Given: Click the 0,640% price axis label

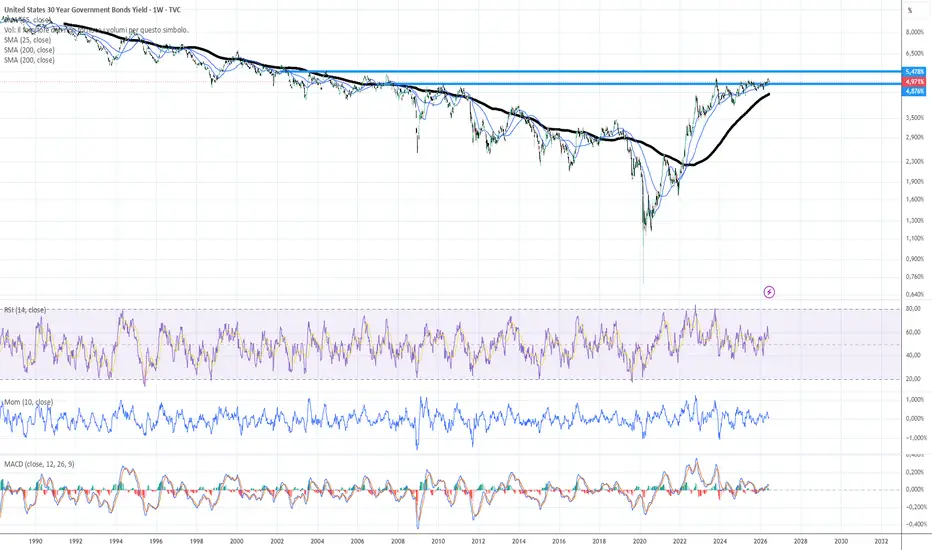Looking at the screenshot, I should click(x=915, y=294).
